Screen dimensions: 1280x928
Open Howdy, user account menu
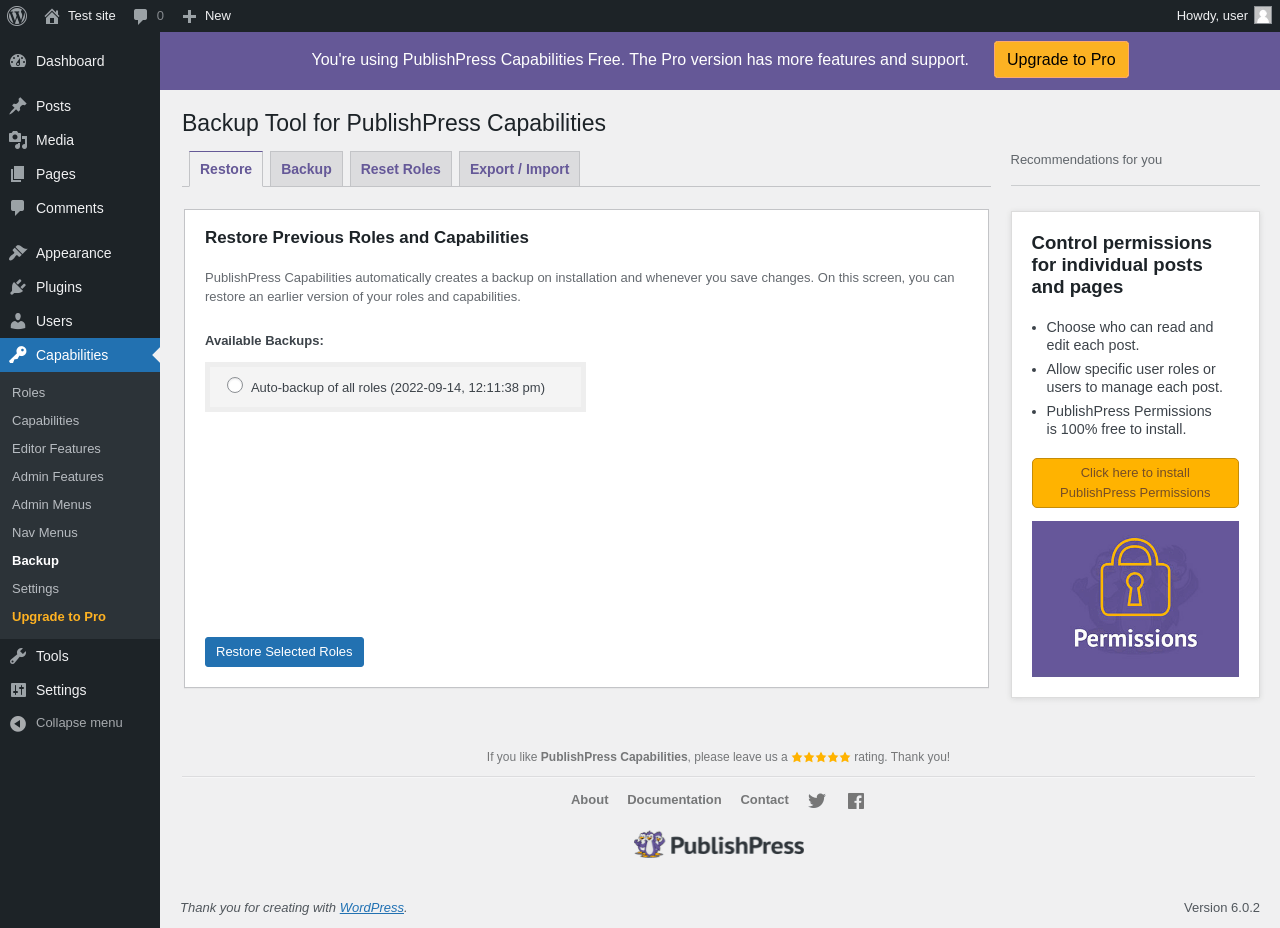click(1224, 15)
